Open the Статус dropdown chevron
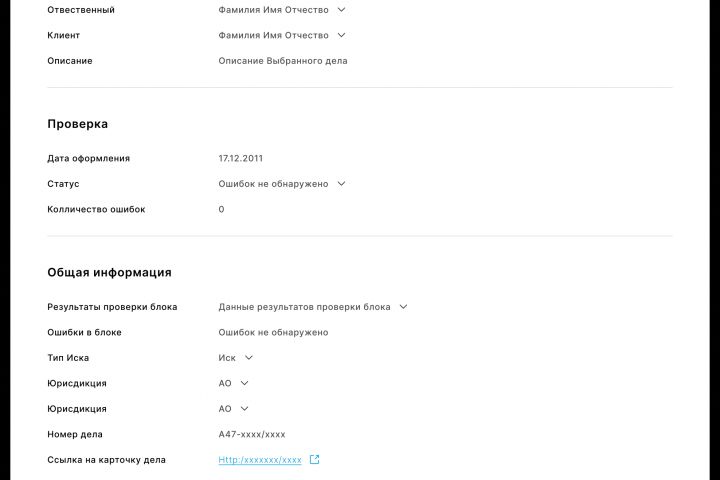 341,184
